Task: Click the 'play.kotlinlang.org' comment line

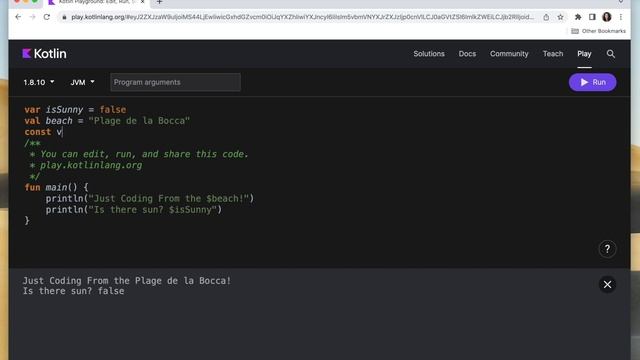Action: tap(86, 165)
